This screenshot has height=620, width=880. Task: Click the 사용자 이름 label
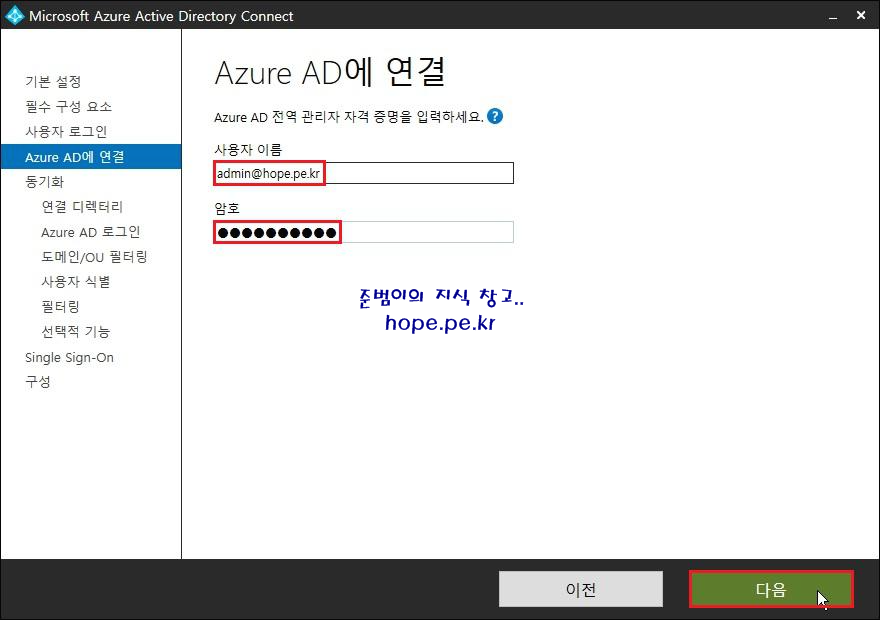tap(248, 150)
